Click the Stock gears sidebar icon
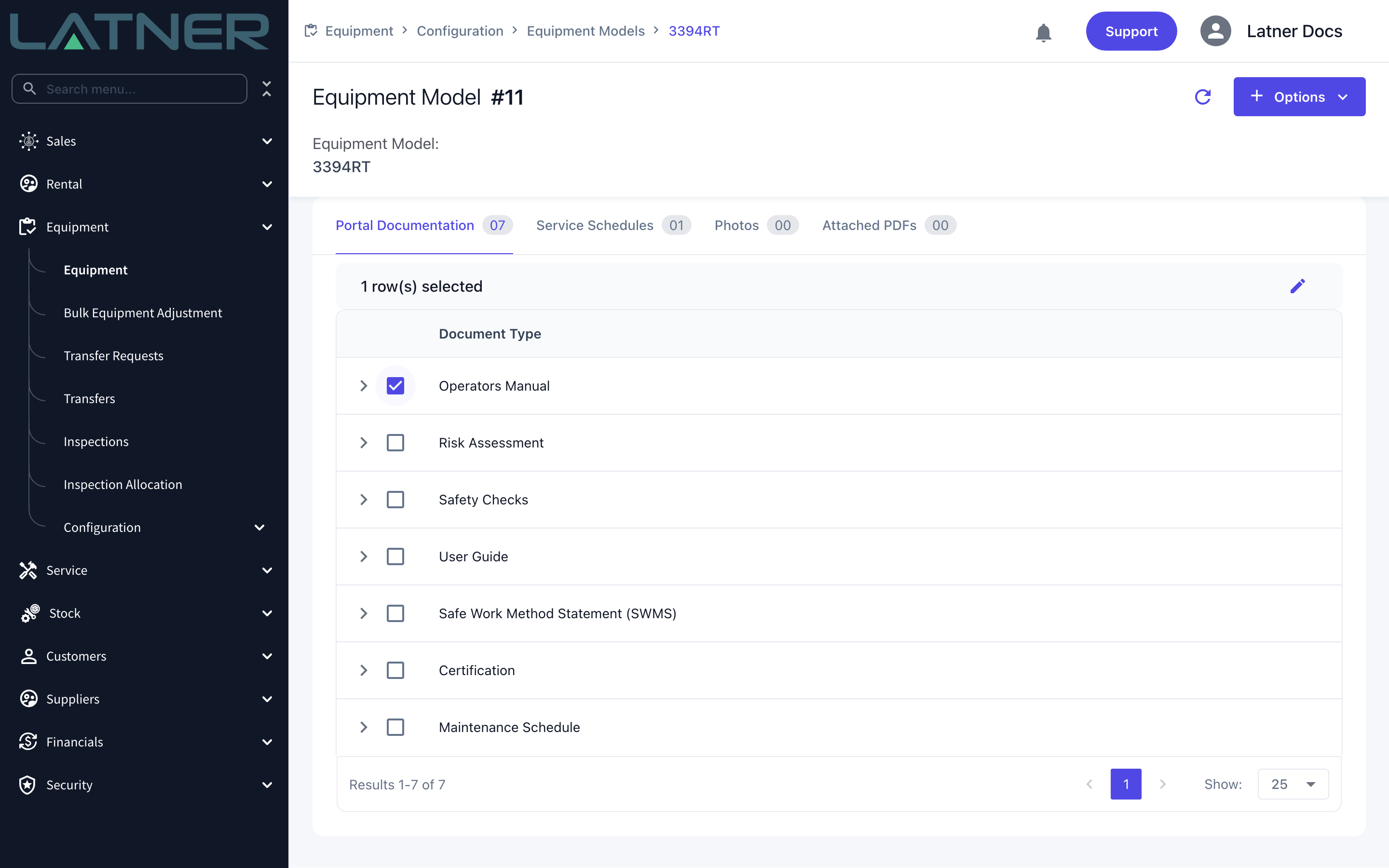1389x868 pixels. pyautogui.click(x=30, y=613)
